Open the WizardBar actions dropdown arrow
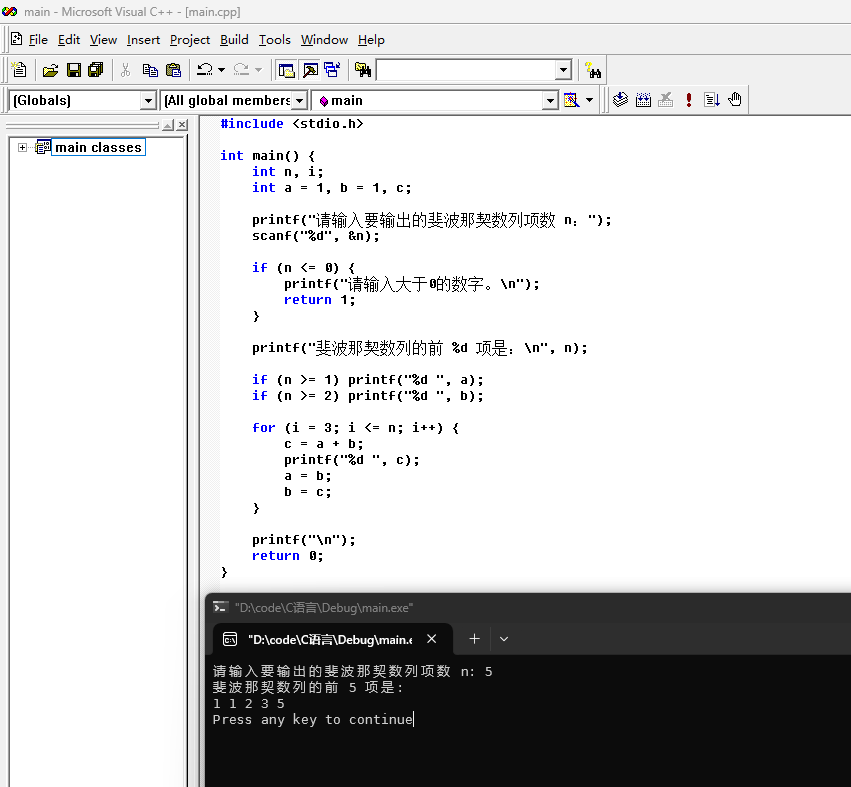 pyautogui.click(x=589, y=100)
